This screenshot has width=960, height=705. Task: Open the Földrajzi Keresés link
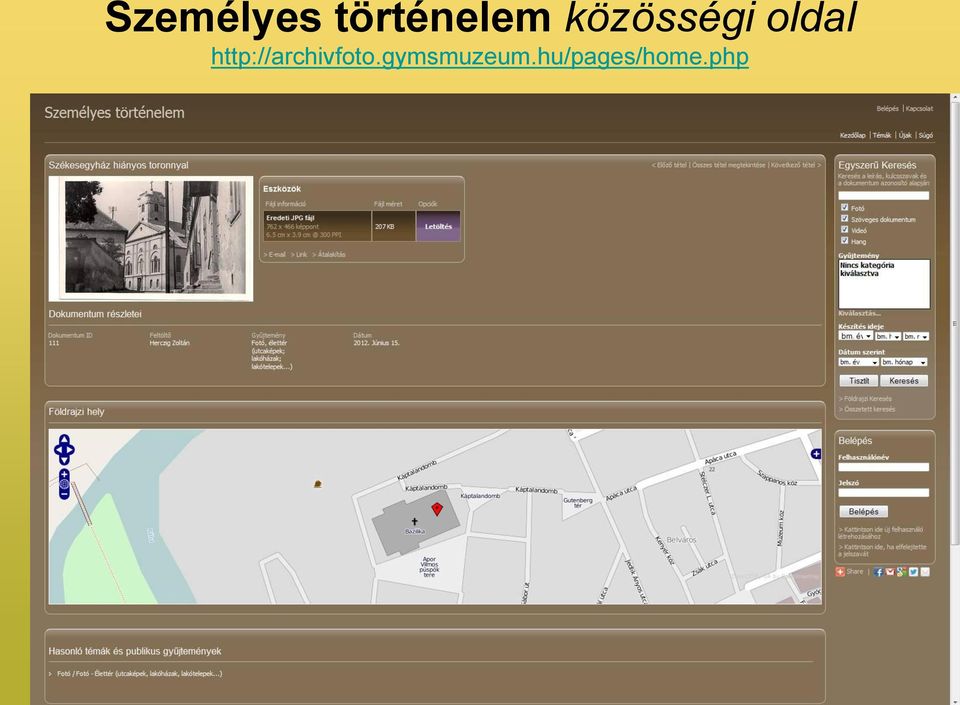(865, 398)
